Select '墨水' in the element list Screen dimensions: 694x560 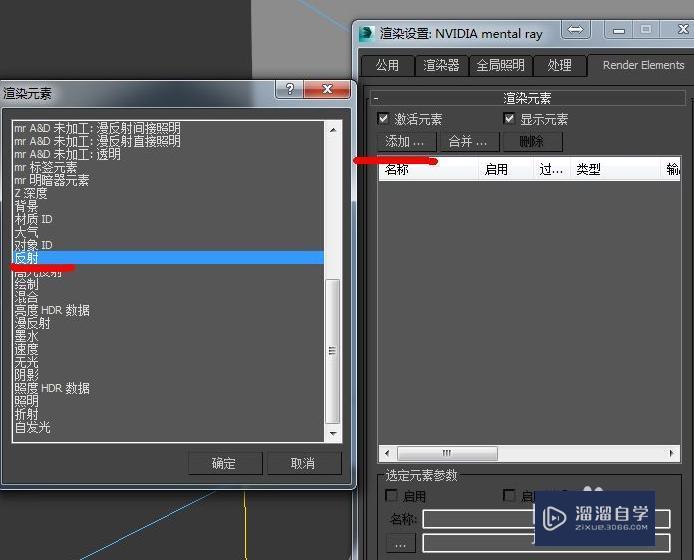click(168, 336)
